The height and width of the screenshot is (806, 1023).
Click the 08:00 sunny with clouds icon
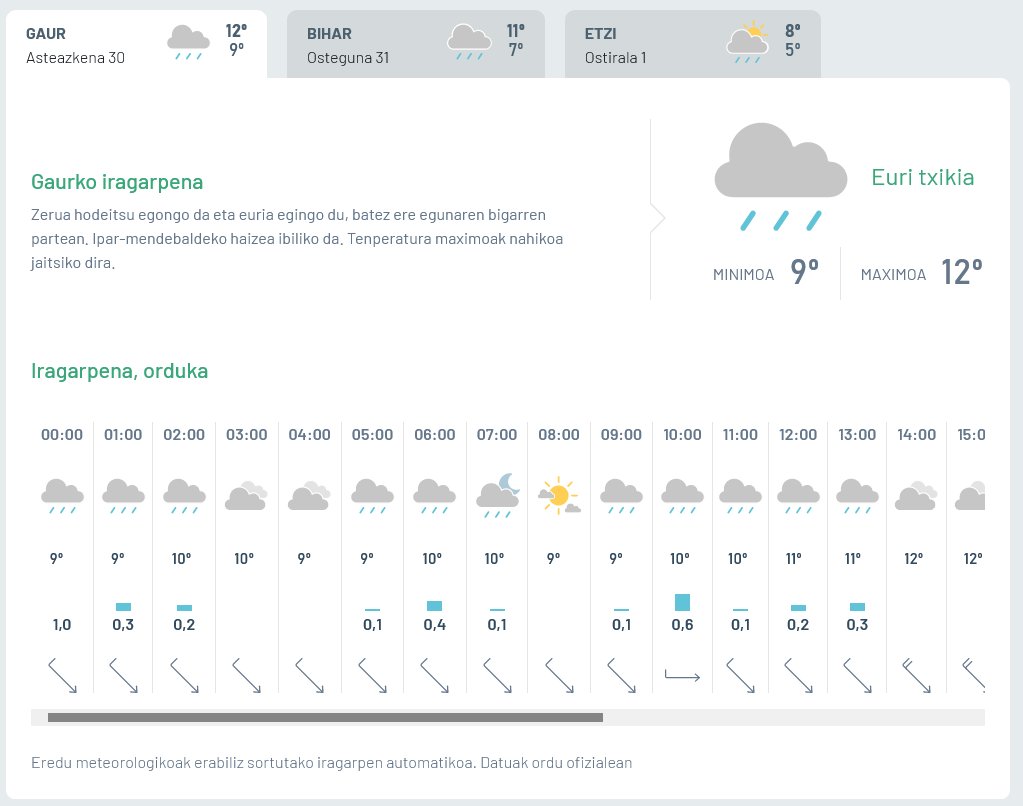[x=559, y=496]
